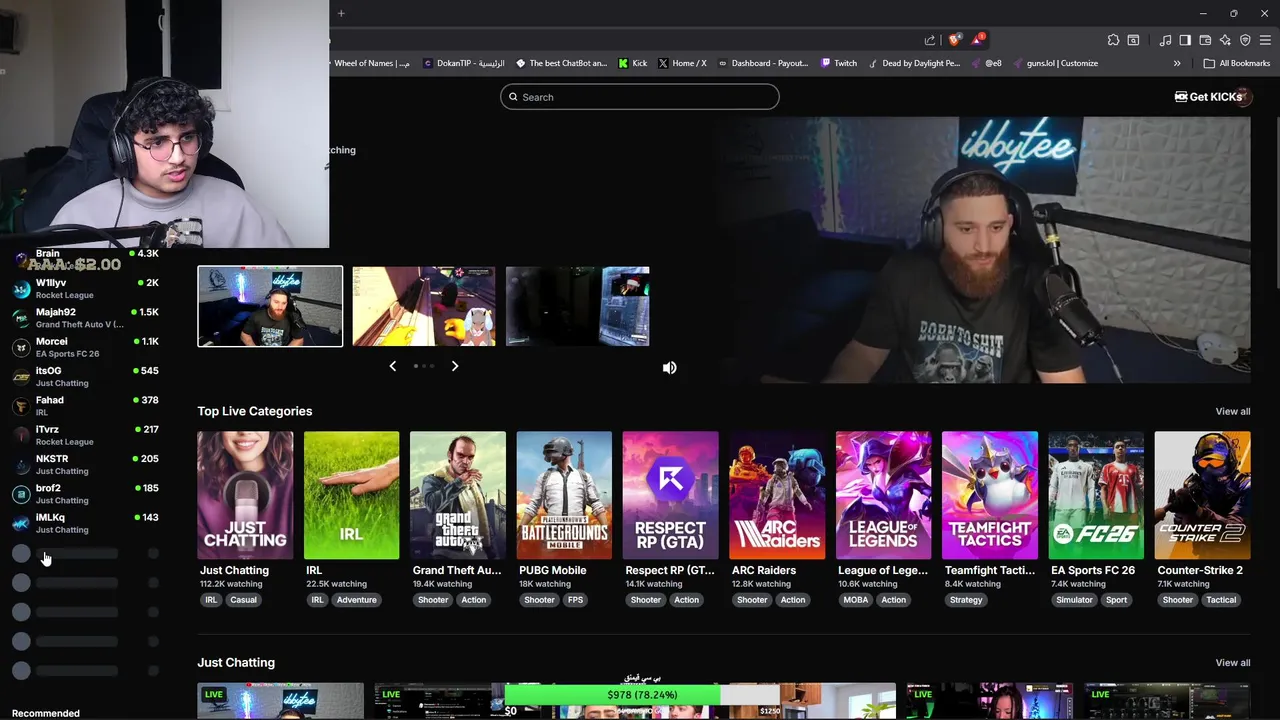Image resolution: width=1280 pixels, height=720 pixels.
Task: Open the All Bookmarks folder
Action: 1237,63
